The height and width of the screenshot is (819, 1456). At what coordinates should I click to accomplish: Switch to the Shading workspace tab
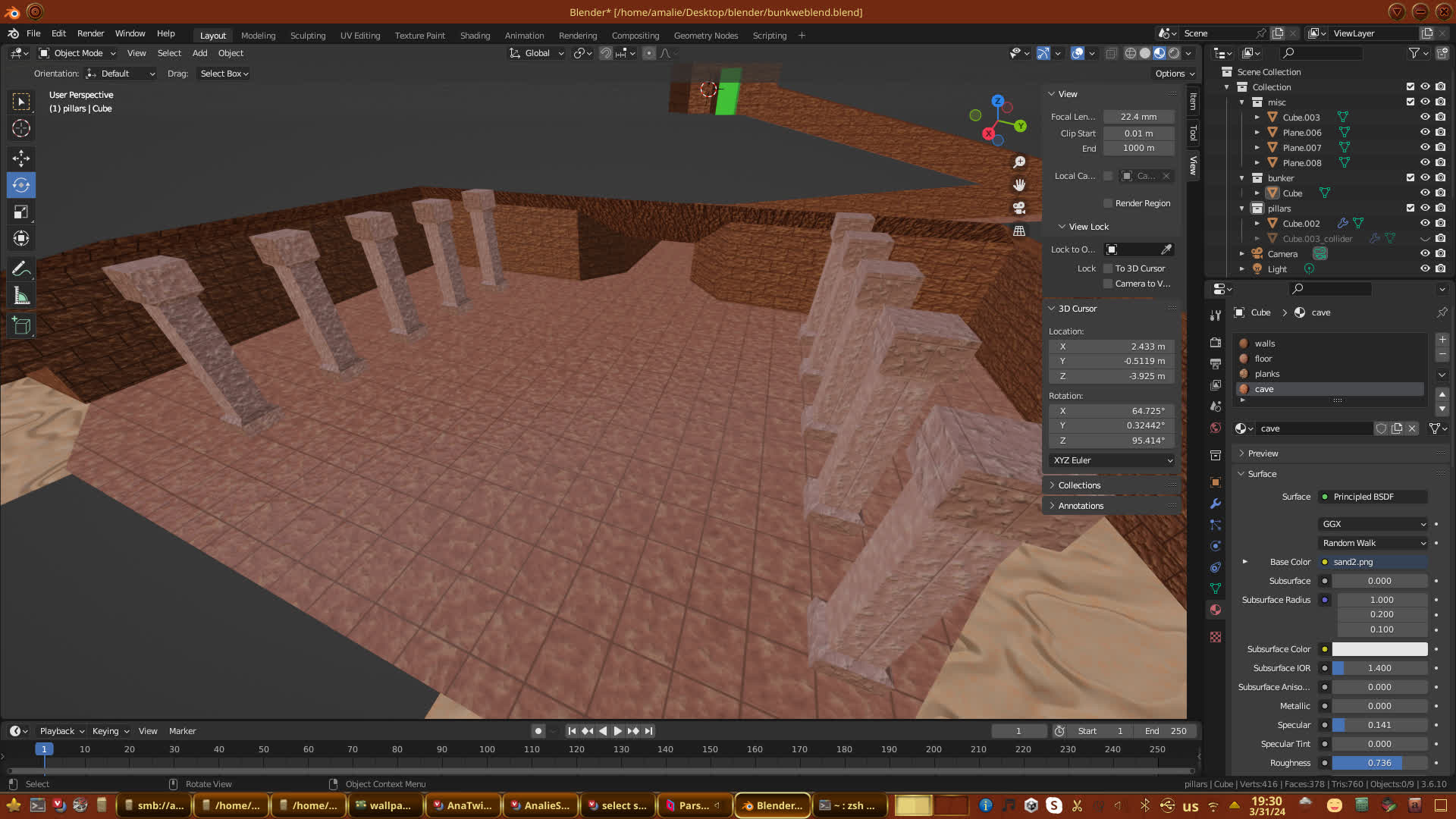(x=475, y=36)
